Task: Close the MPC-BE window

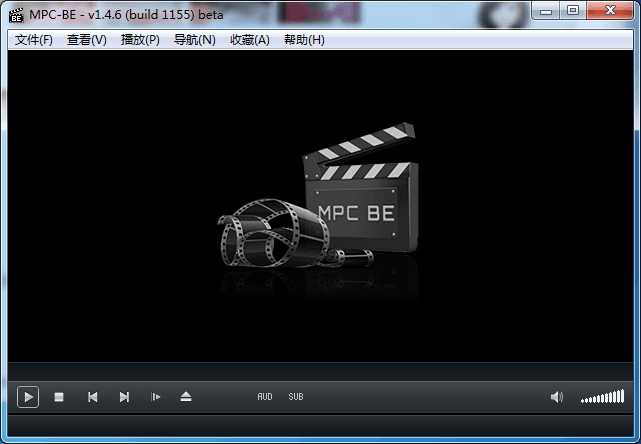Action: [610, 11]
